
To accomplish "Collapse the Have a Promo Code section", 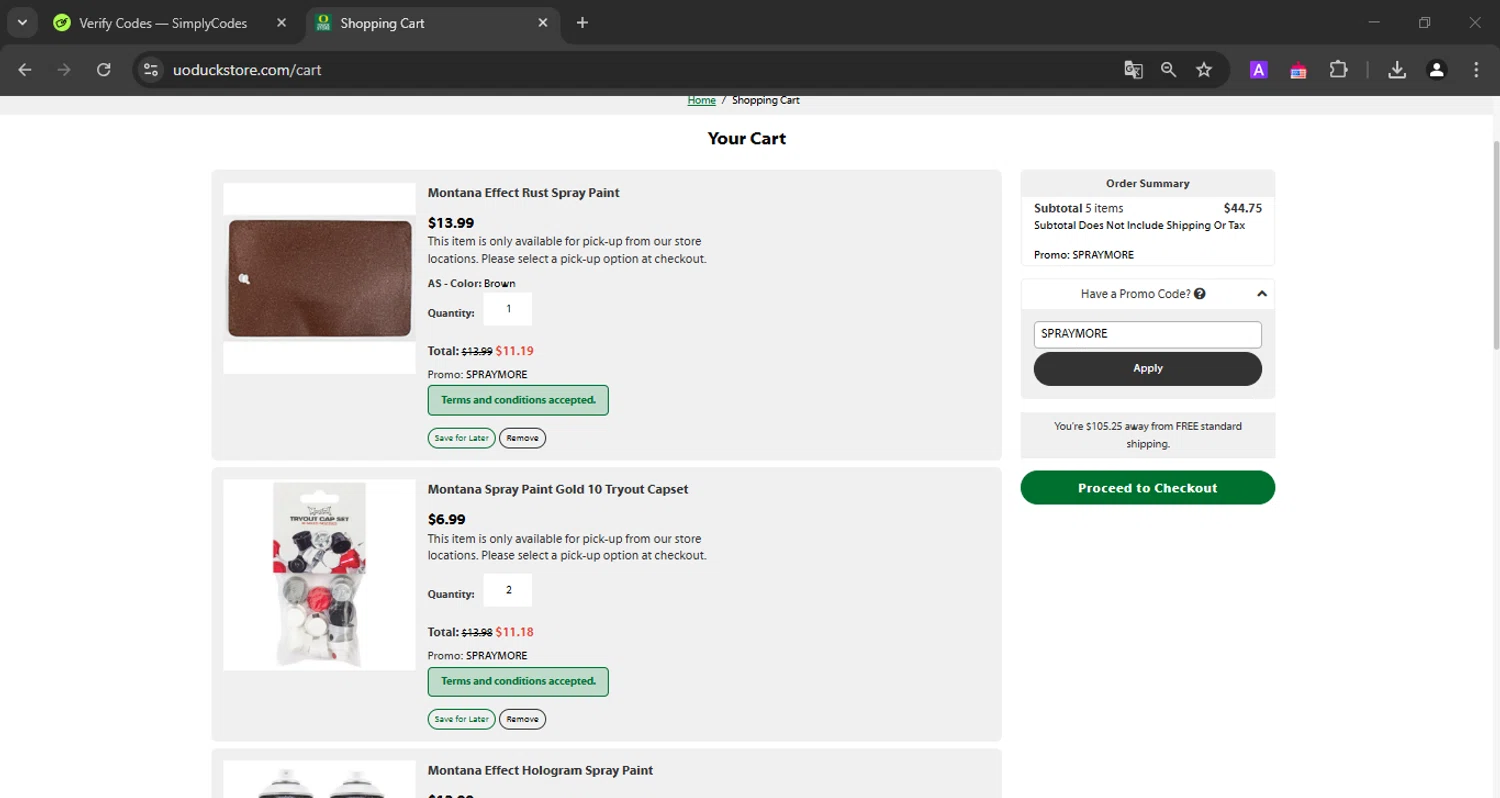I will pyautogui.click(x=1262, y=294).
